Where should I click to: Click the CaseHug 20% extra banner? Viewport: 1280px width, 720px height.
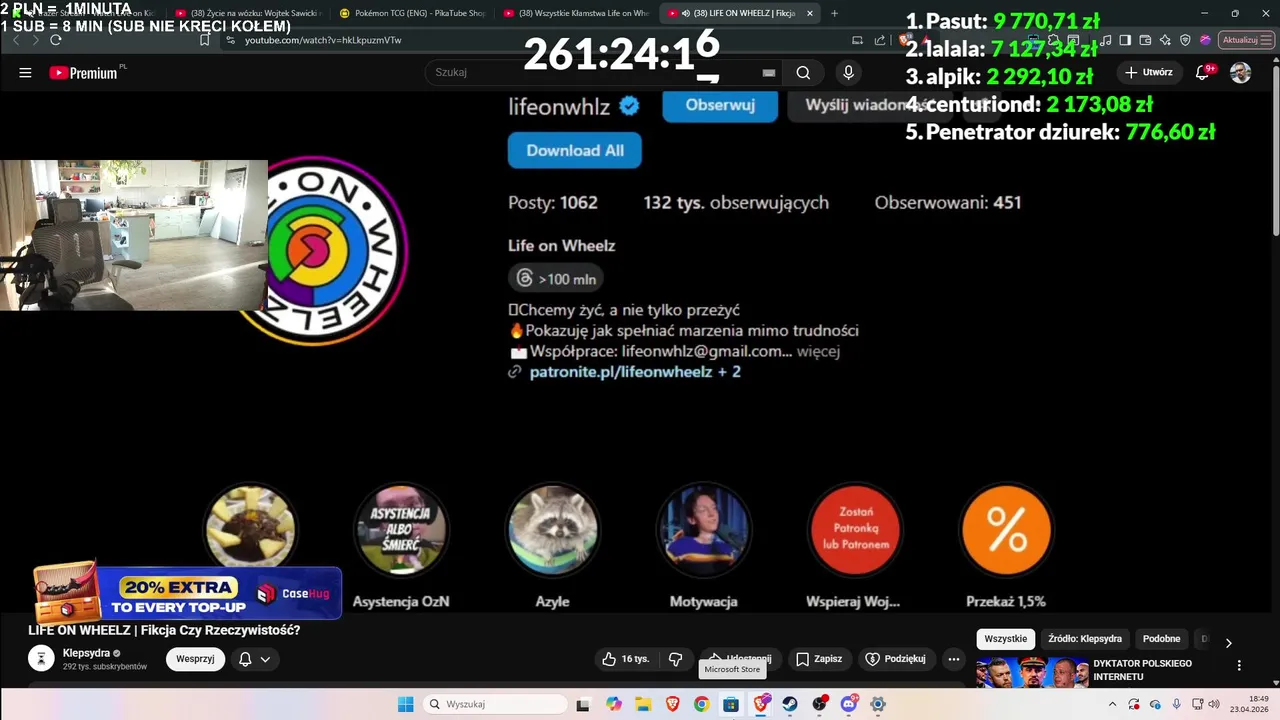pos(188,593)
